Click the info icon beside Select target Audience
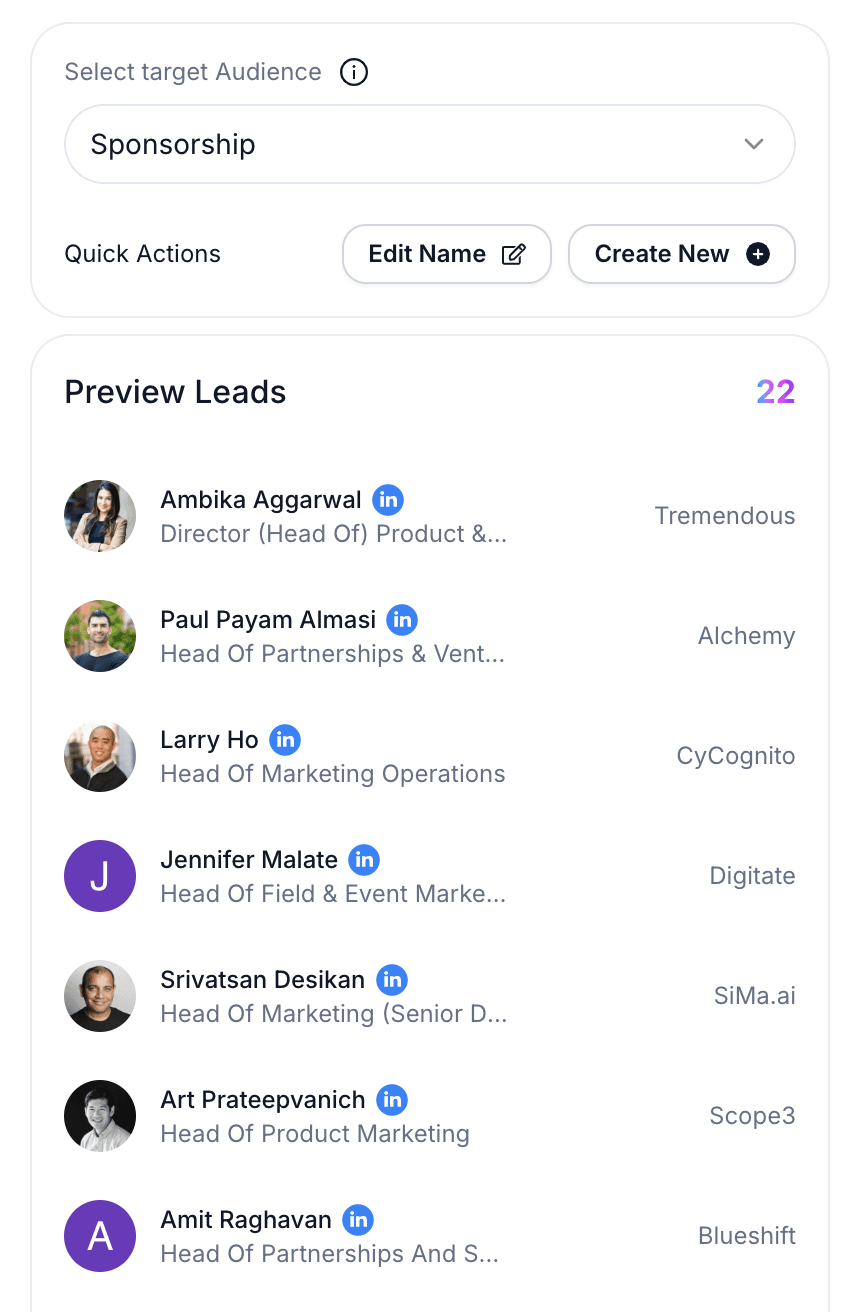This screenshot has height=1312, width=868. [x=354, y=72]
